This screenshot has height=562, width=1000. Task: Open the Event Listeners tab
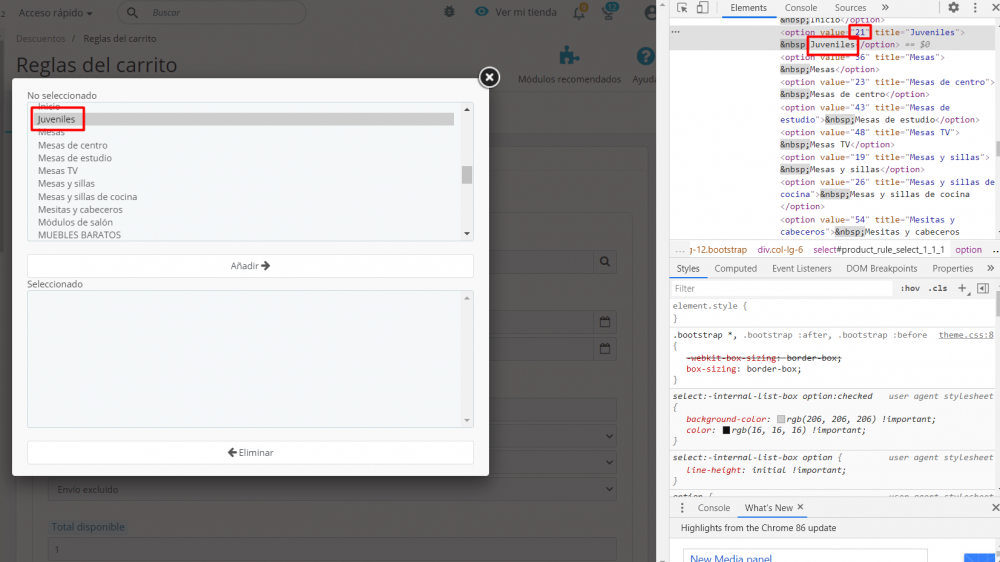point(801,269)
